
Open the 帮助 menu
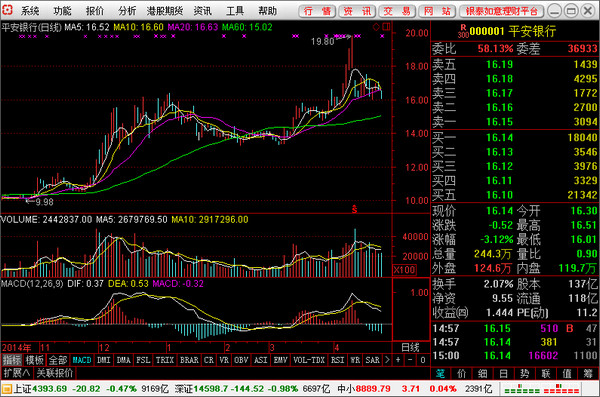tap(267, 11)
